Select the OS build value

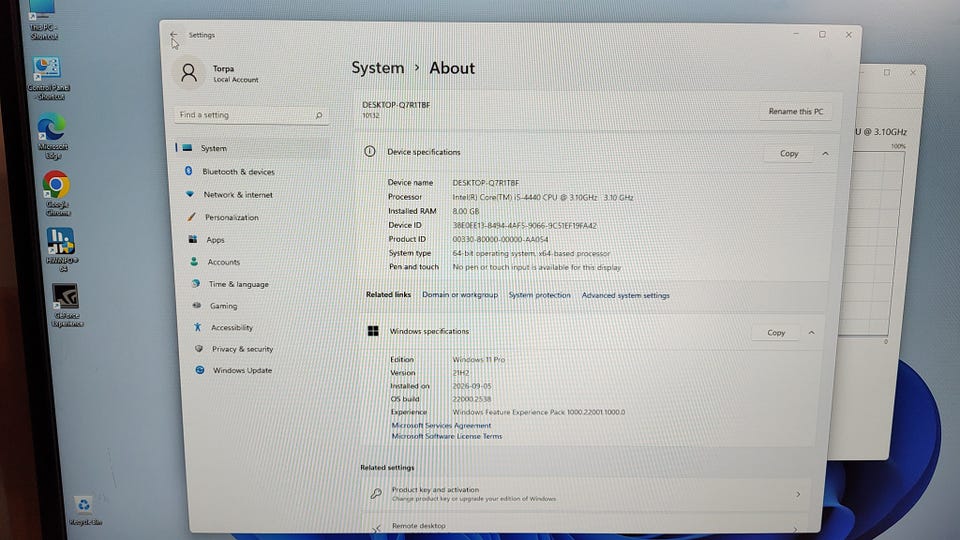[471, 399]
